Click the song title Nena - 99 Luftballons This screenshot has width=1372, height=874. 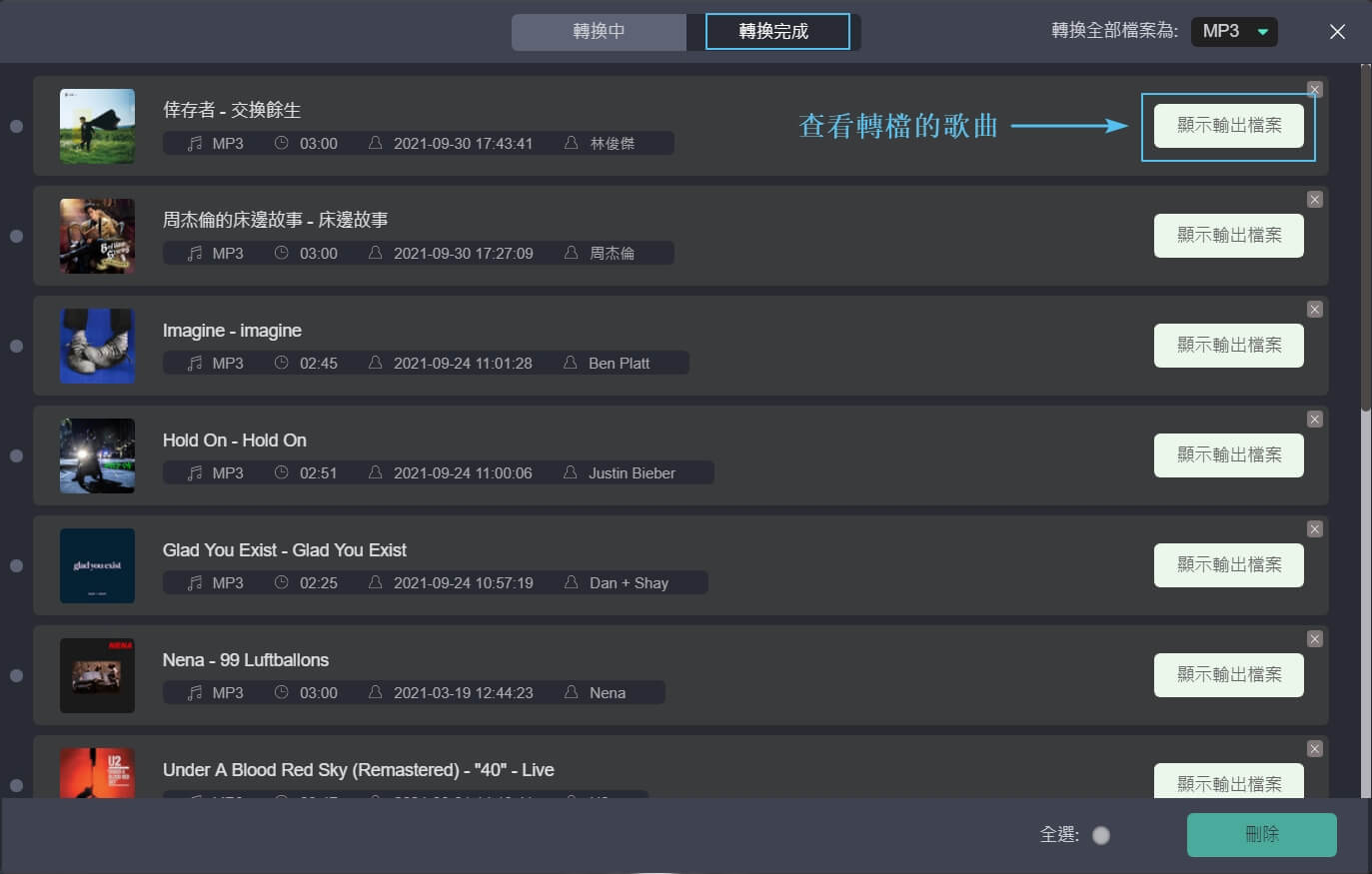click(246, 660)
